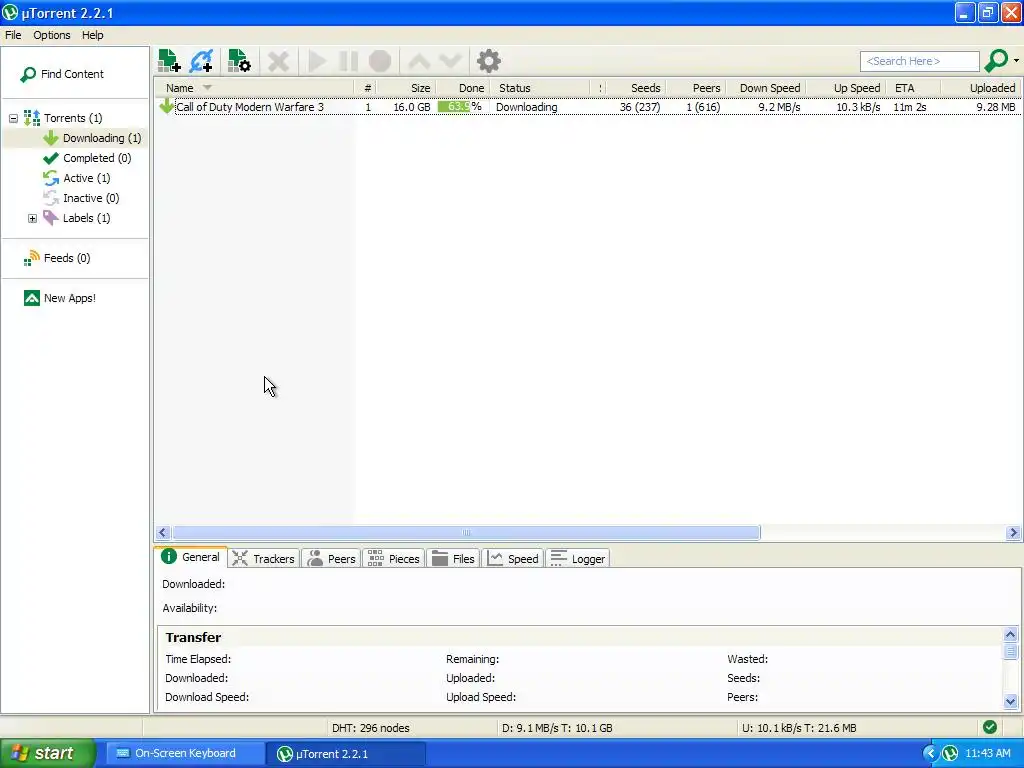This screenshot has height=768, width=1024.
Task: Click the horizontal scrollbar thumb in torrent list
Action: [x=466, y=533]
